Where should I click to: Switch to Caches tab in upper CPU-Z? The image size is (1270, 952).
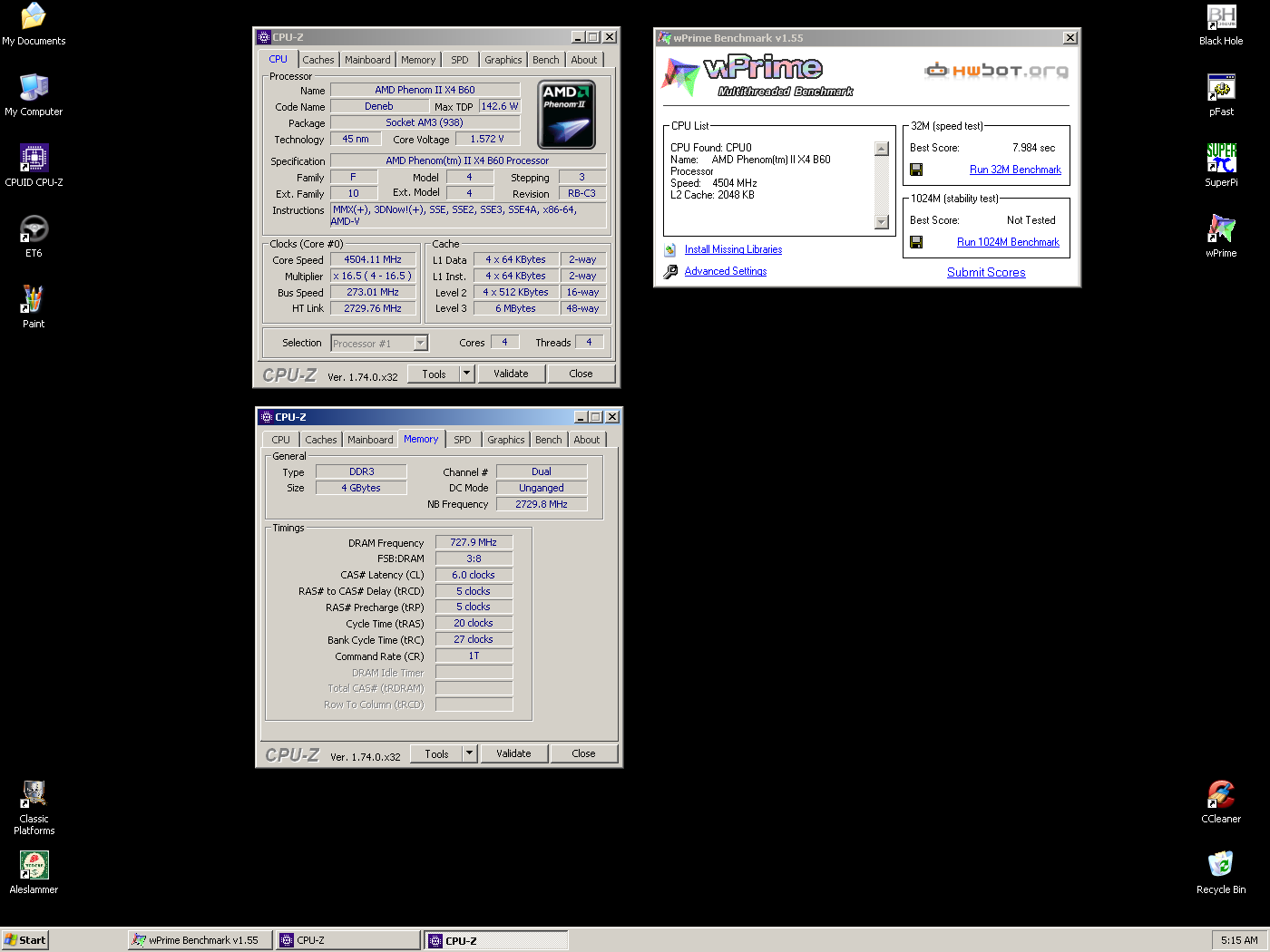click(318, 60)
